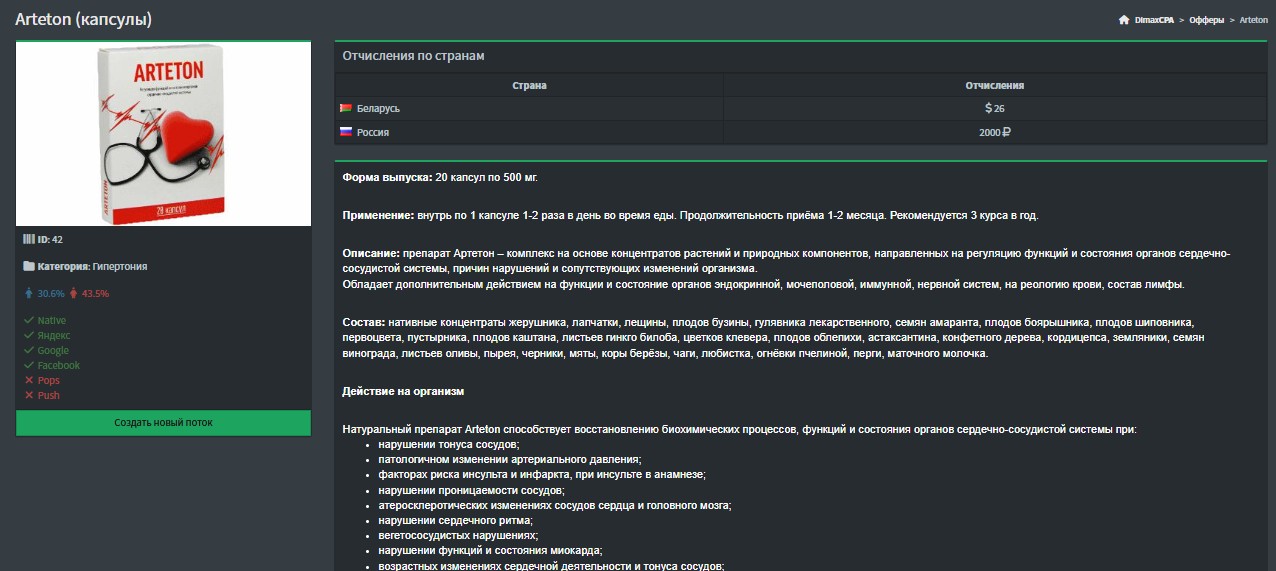
Task: Click the 43.5% female share value
Action: click(96, 294)
